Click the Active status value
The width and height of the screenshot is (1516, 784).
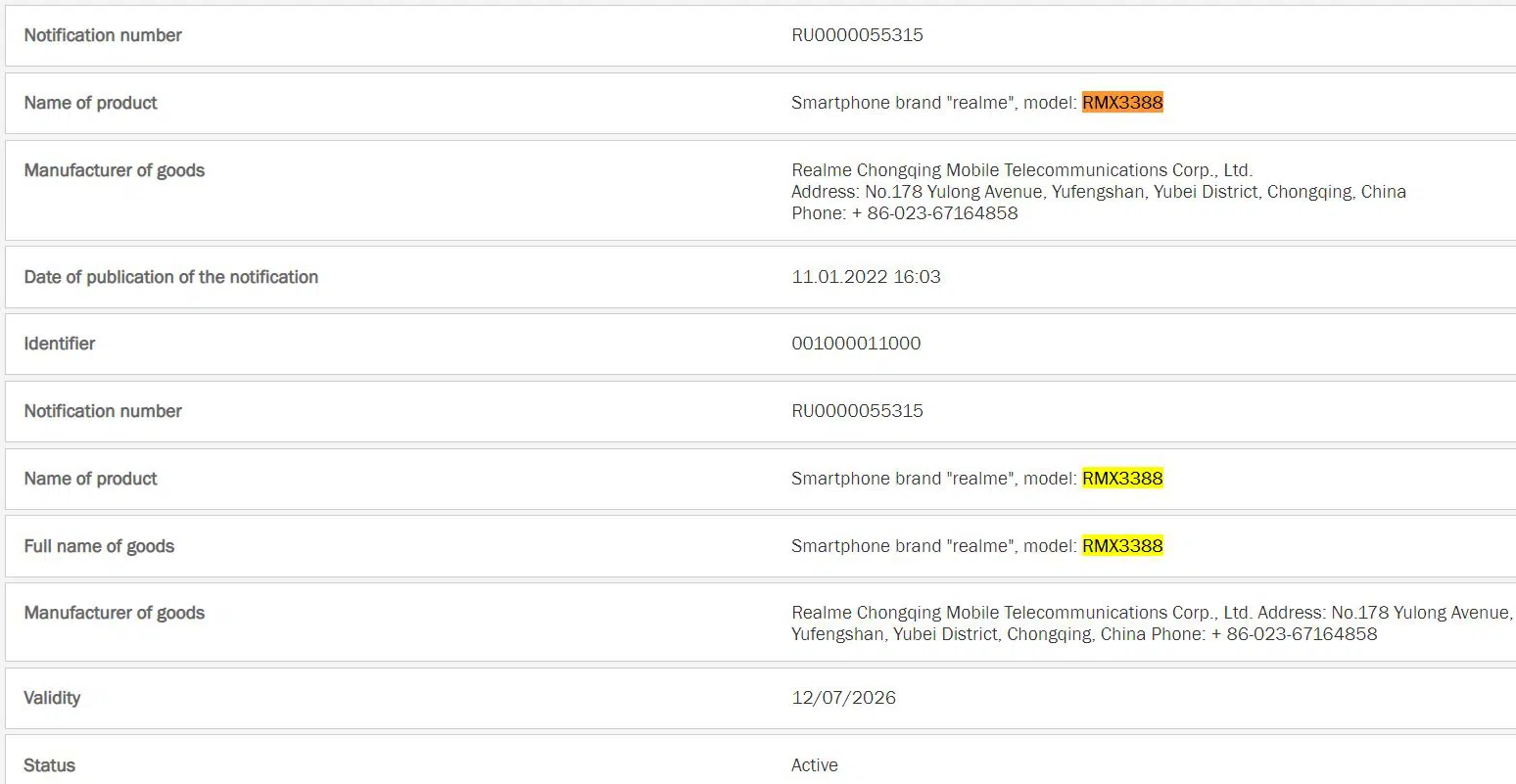(x=814, y=765)
